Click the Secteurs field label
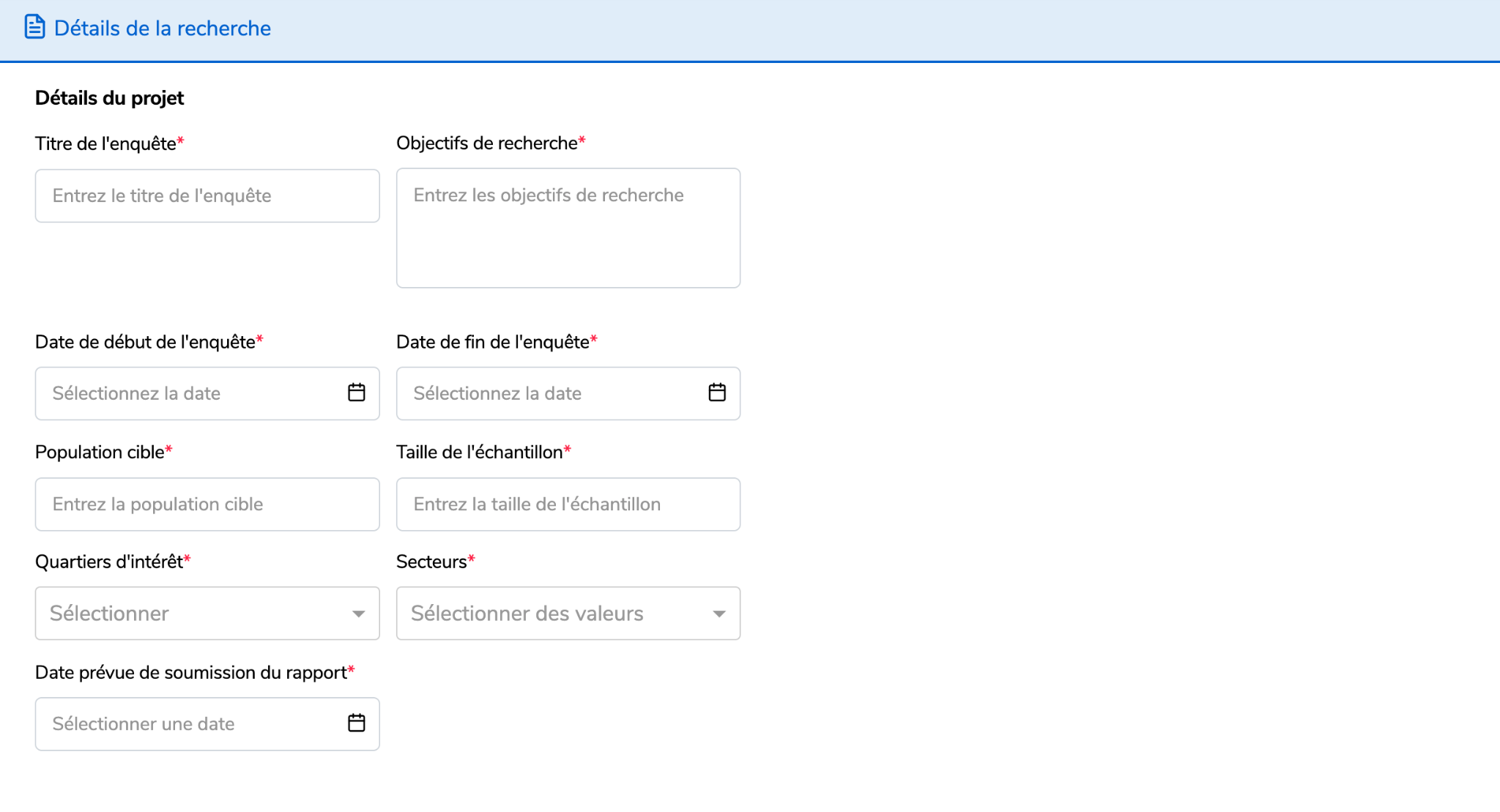1500x812 pixels. click(431, 562)
